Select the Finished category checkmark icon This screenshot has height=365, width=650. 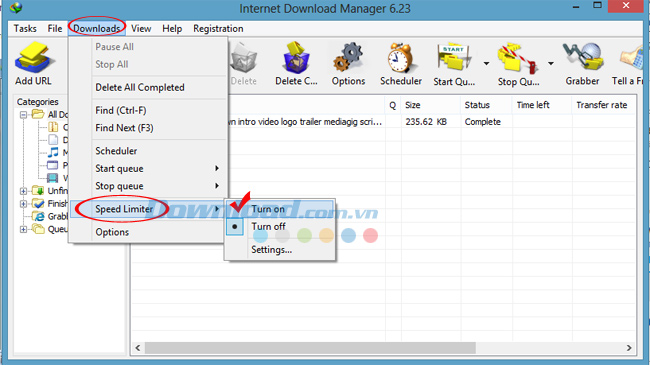click(38, 203)
